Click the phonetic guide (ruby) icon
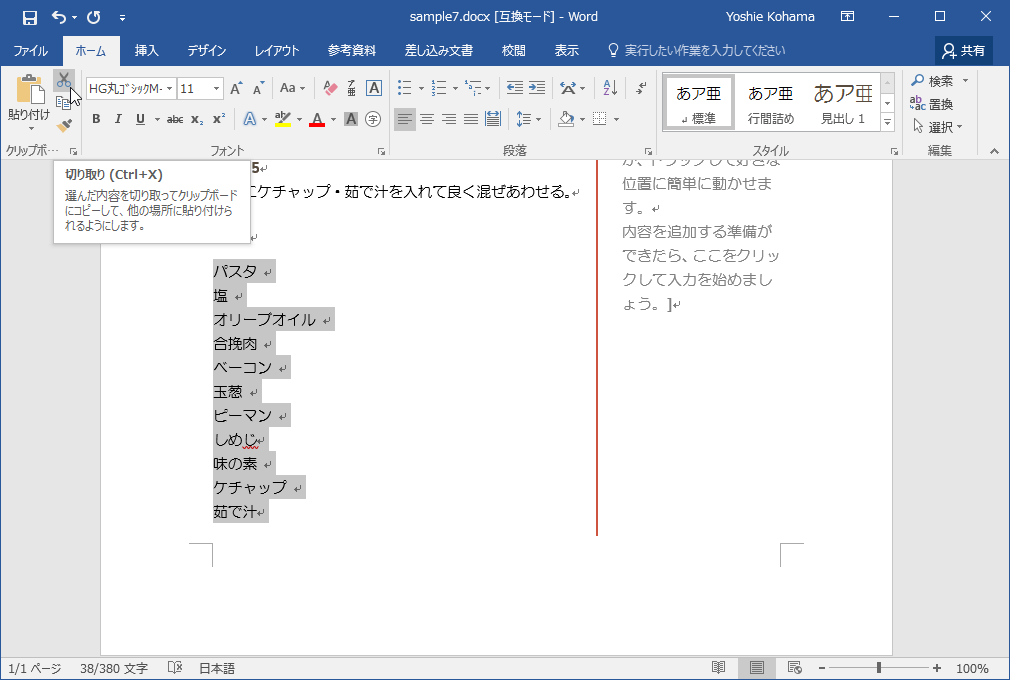This screenshot has width=1010, height=680. [352, 88]
